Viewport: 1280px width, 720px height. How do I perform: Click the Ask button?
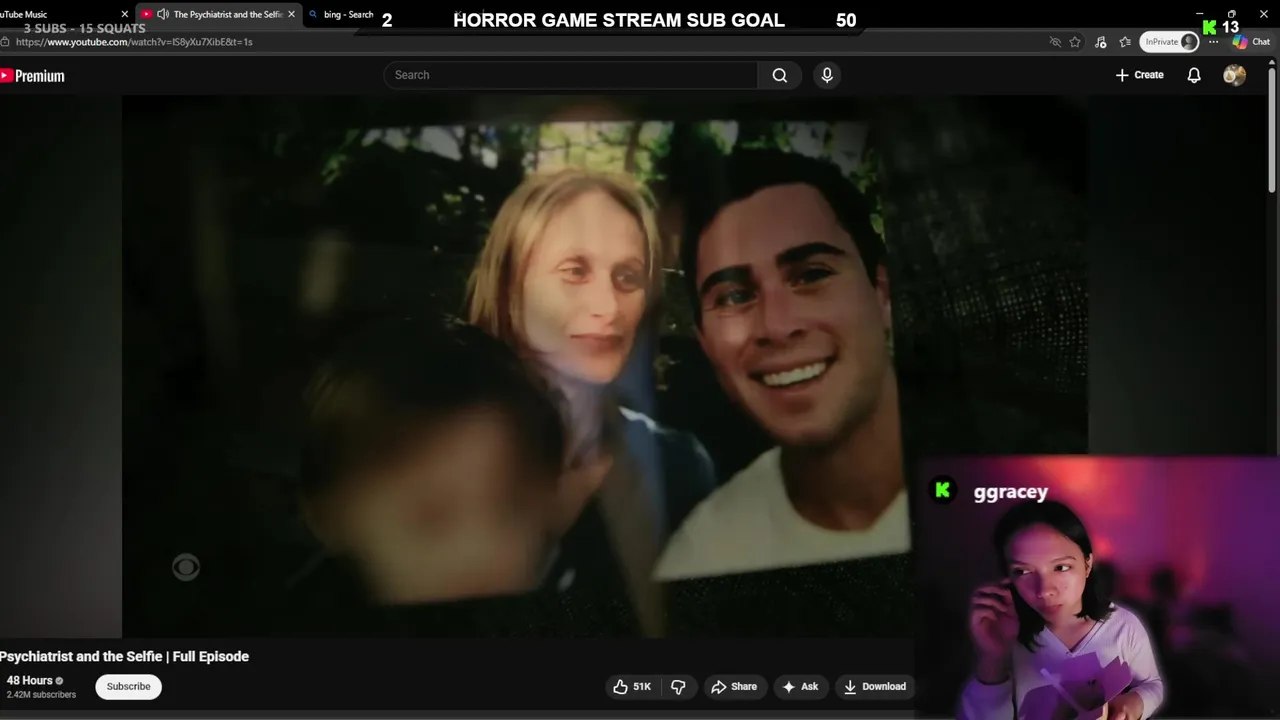800,686
